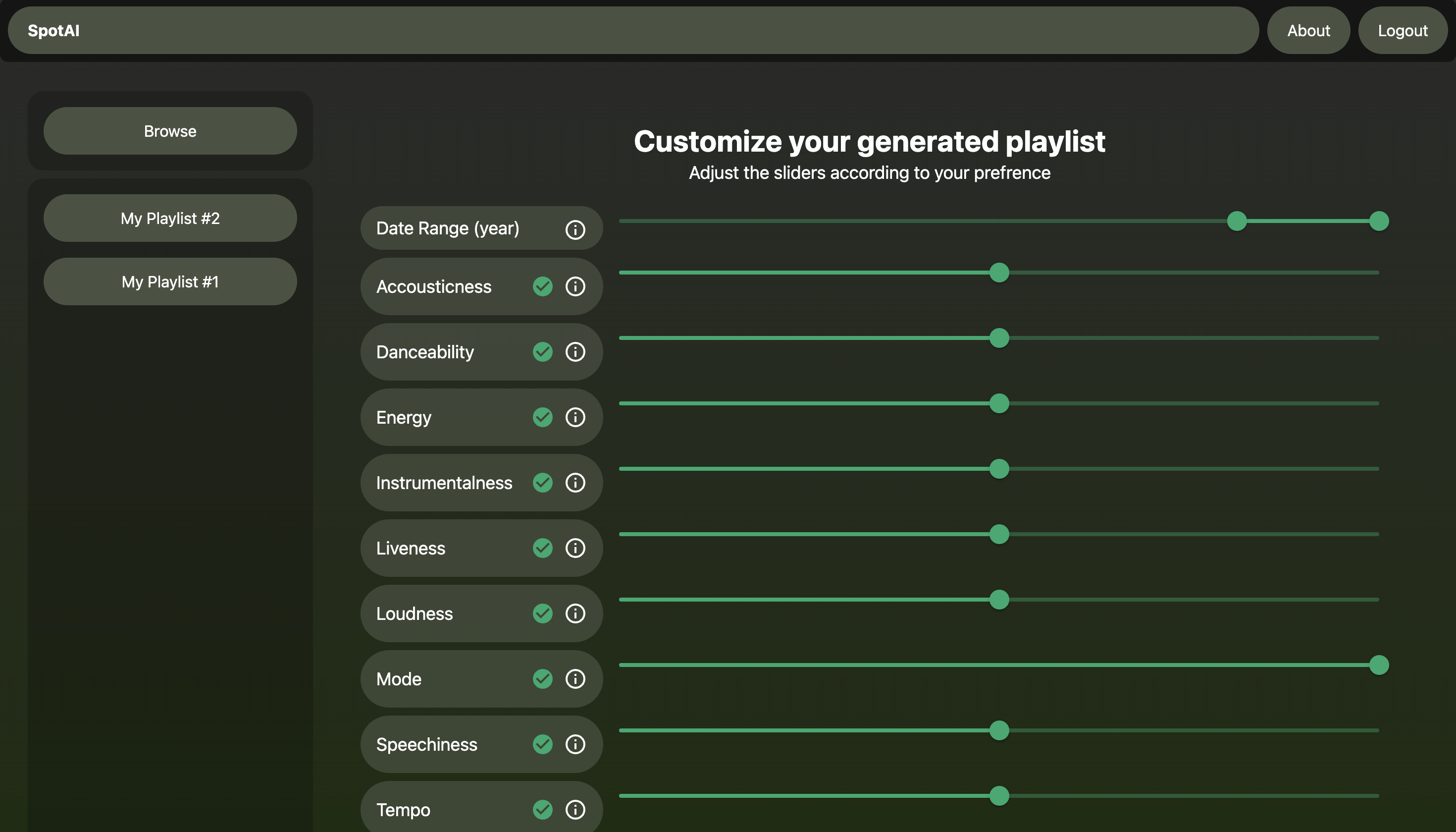Toggle the Tempo checkmark
This screenshot has width=1456, height=832.
[542, 810]
